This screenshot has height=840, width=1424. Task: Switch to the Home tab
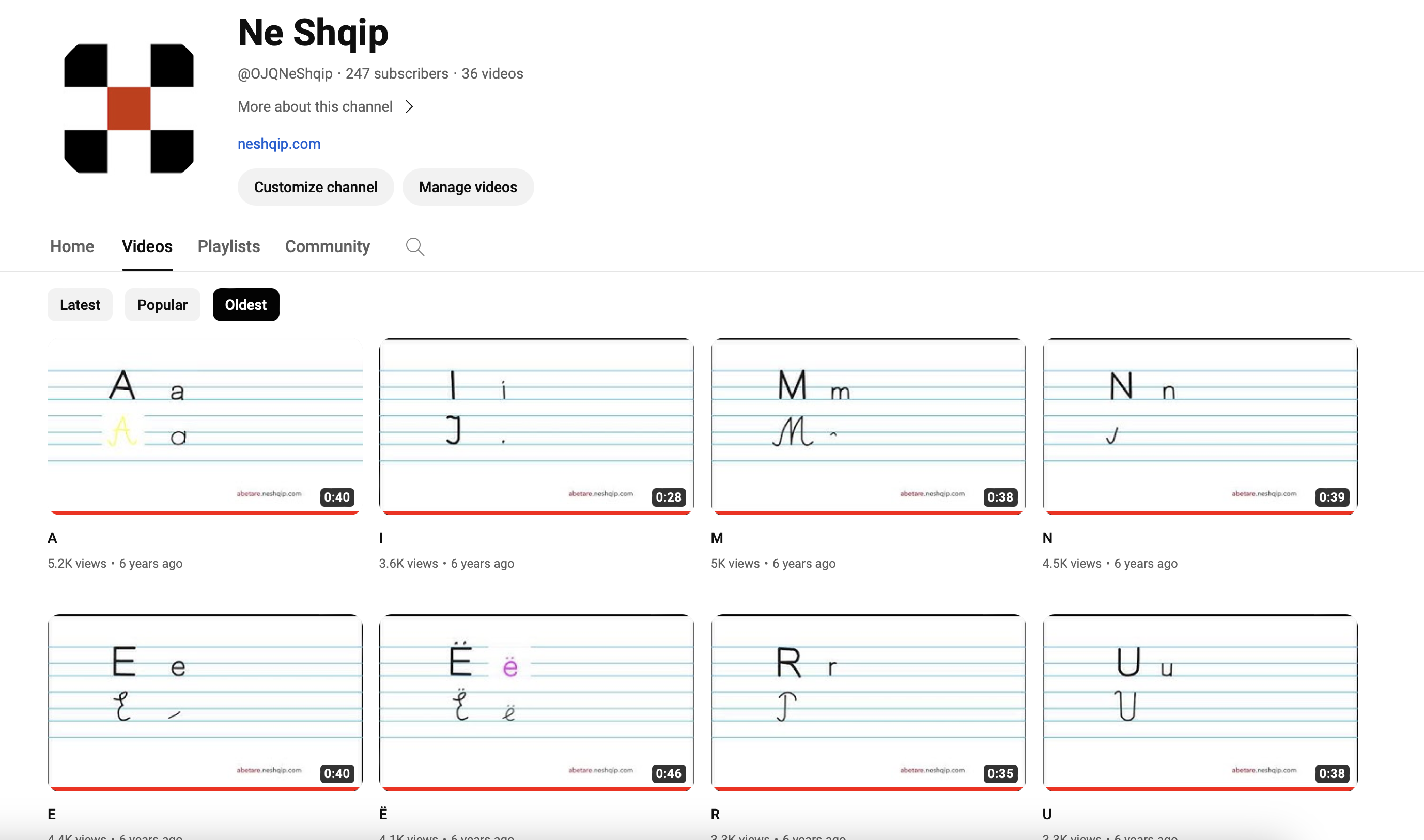[x=72, y=247]
